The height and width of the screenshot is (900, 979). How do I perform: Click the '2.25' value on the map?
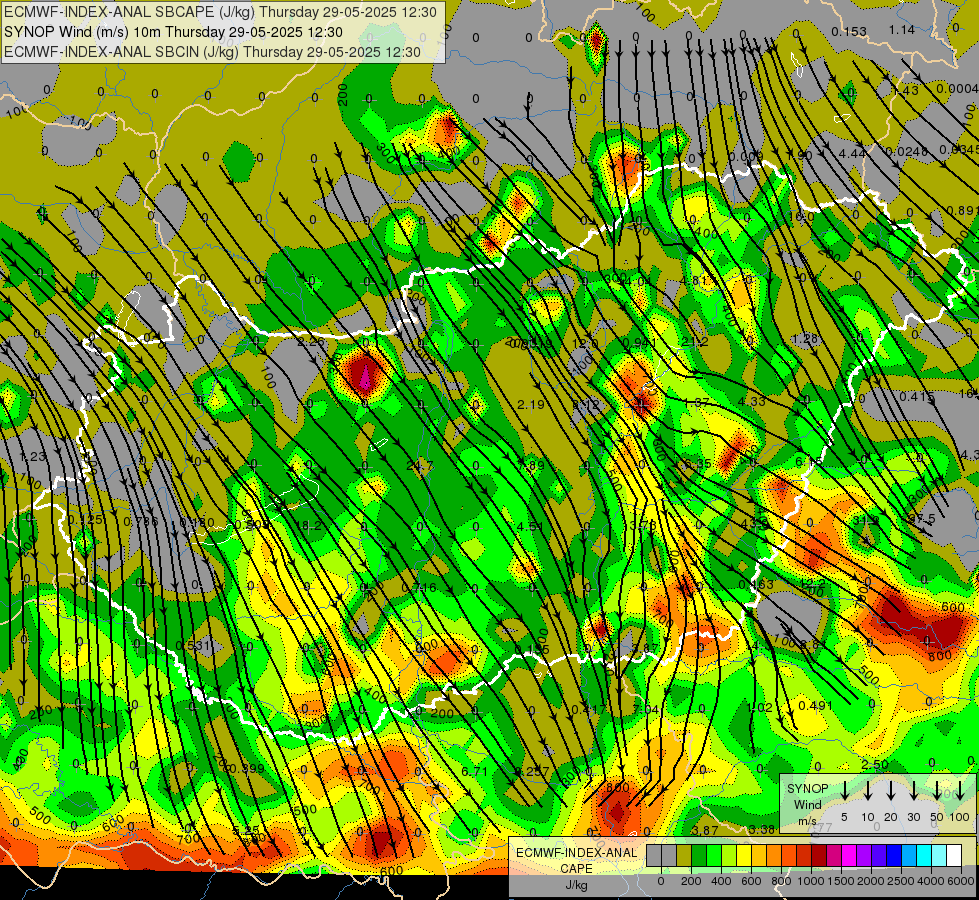click(x=311, y=342)
